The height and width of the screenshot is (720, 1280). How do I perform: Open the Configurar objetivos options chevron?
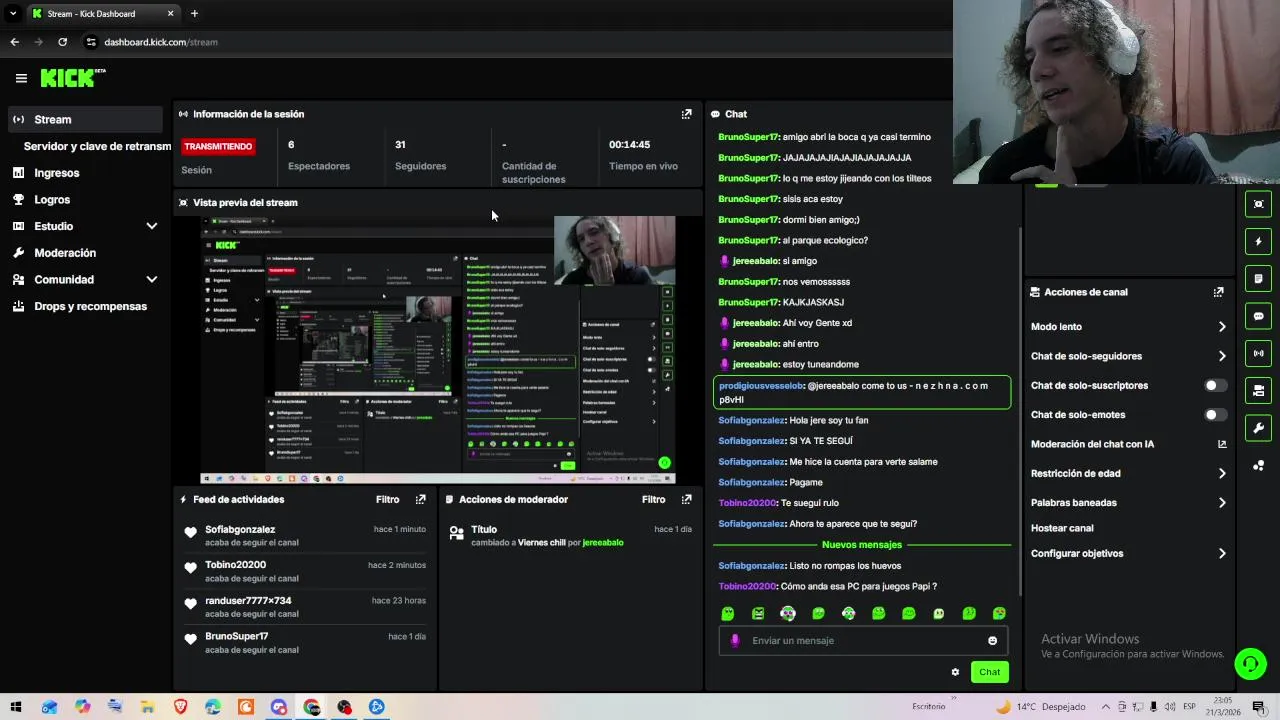(1221, 553)
